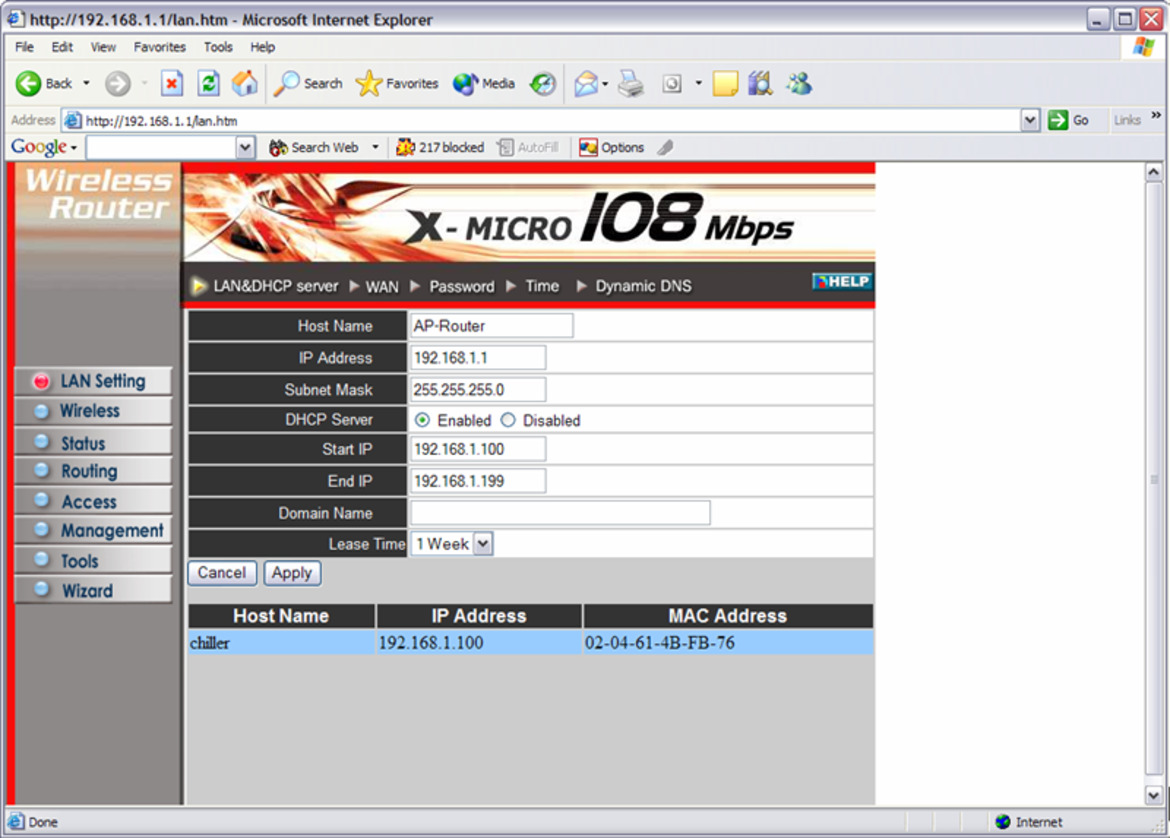Open the Tools menu in the menu bar
The image size is (1170, 838).
(x=218, y=47)
